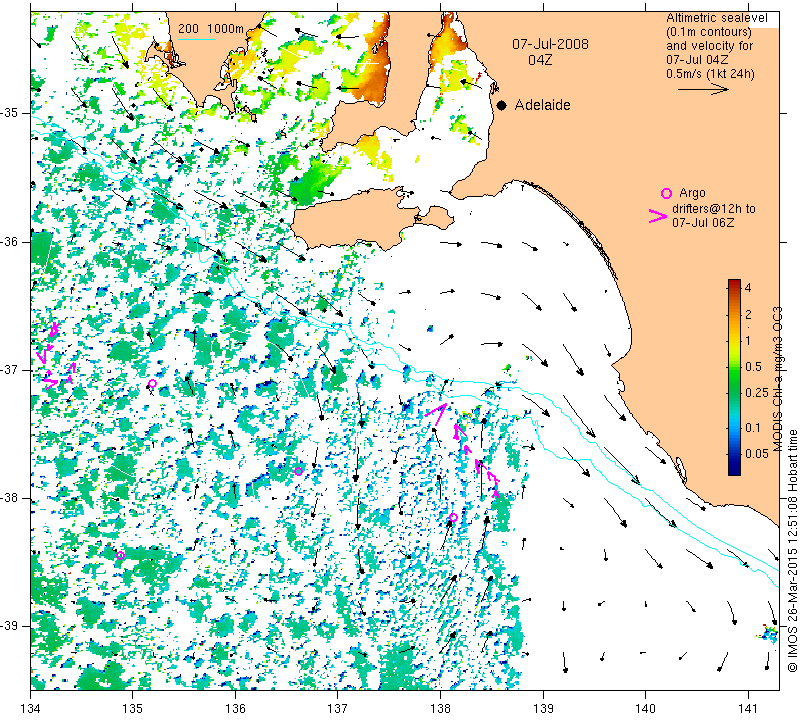800x720 pixels.
Task: Click colorbar tick value '0.25'
Action: pyautogui.click(x=757, y=392)
